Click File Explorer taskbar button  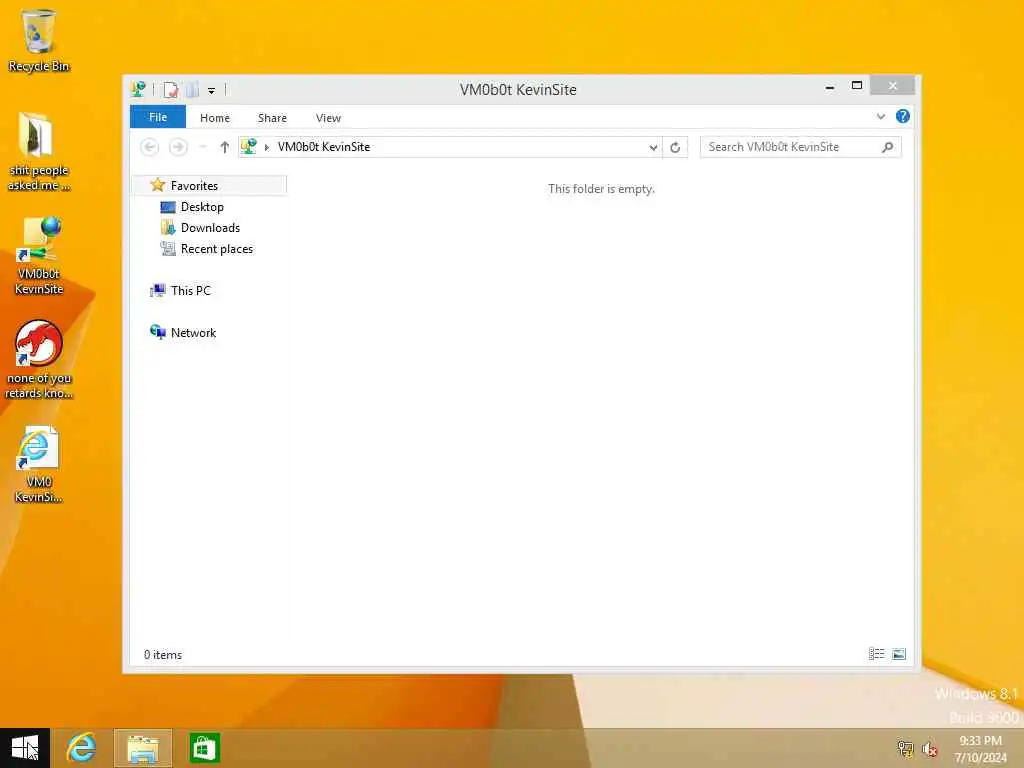point(142,748)
